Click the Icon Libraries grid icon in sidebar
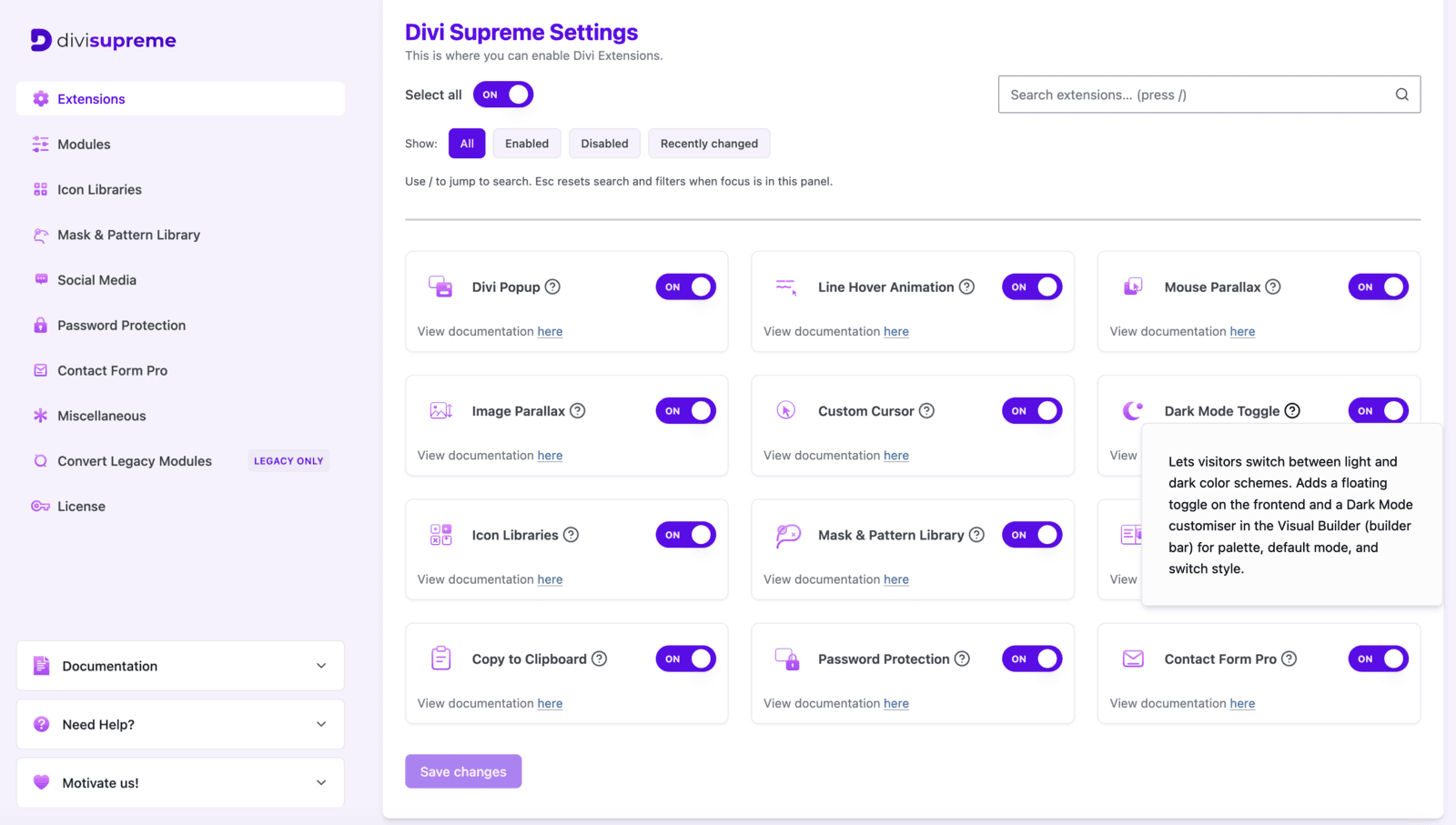Screen dimensions: 1456x825 click(41, 189)
